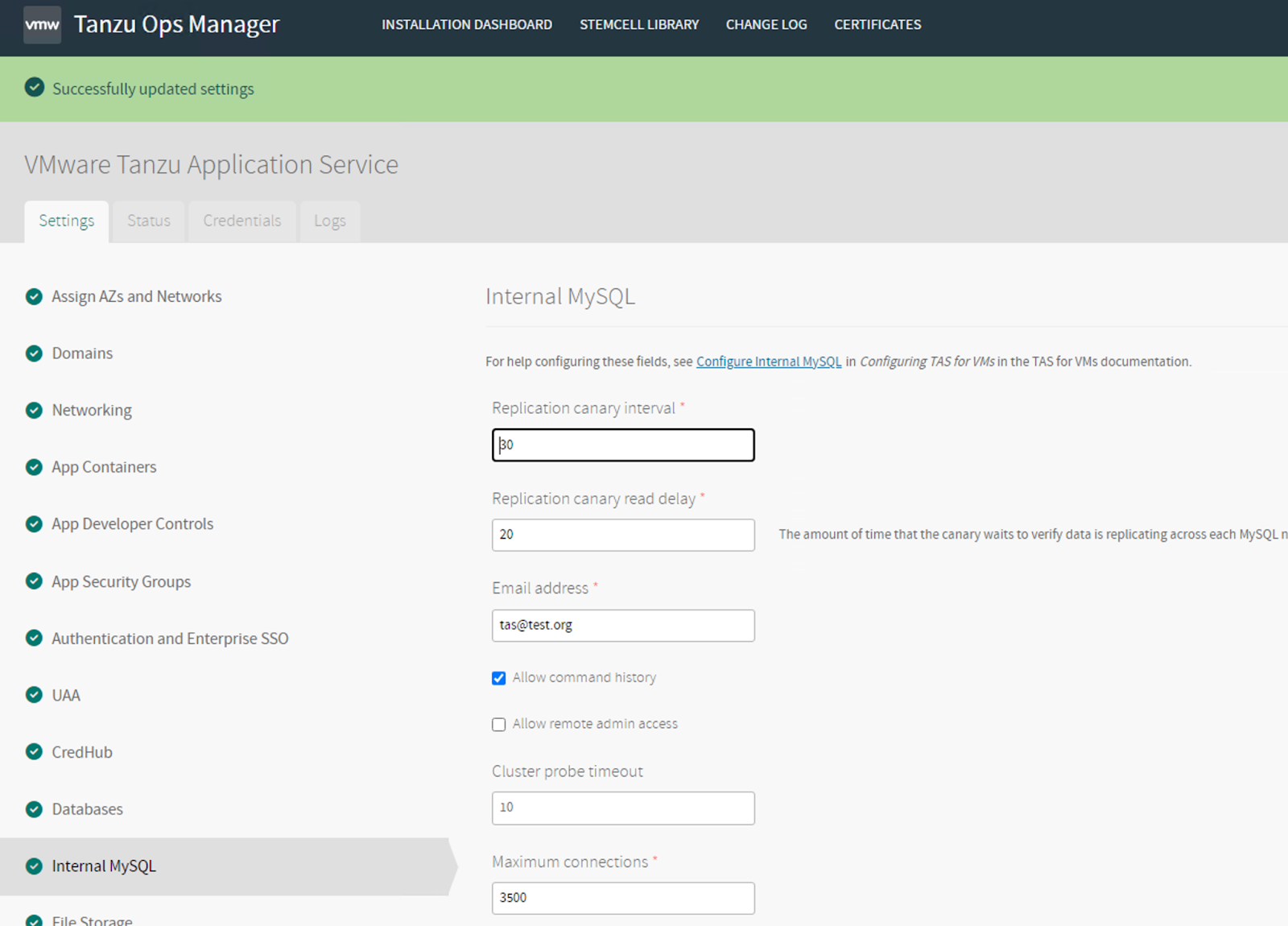
Task: Open App Containers settings section
Action: click(104, 467)
